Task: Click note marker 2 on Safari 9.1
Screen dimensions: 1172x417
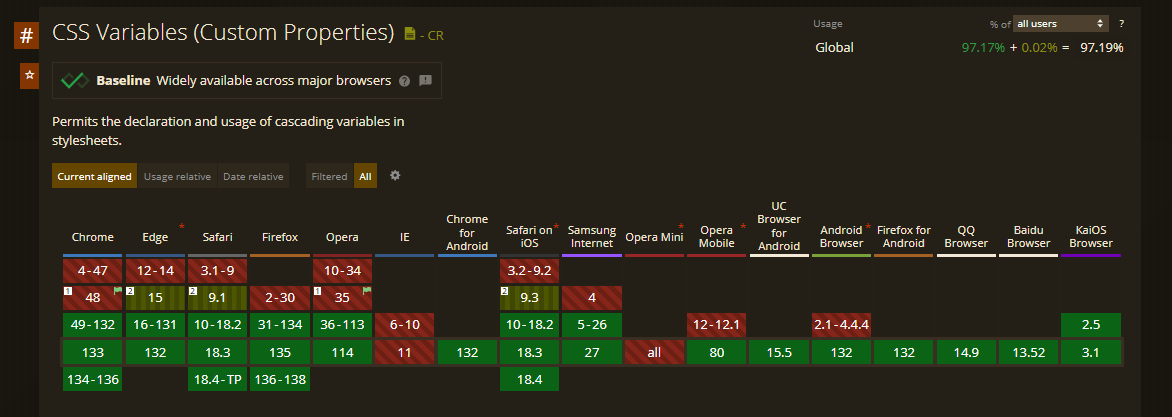Action: click(192, 291)
